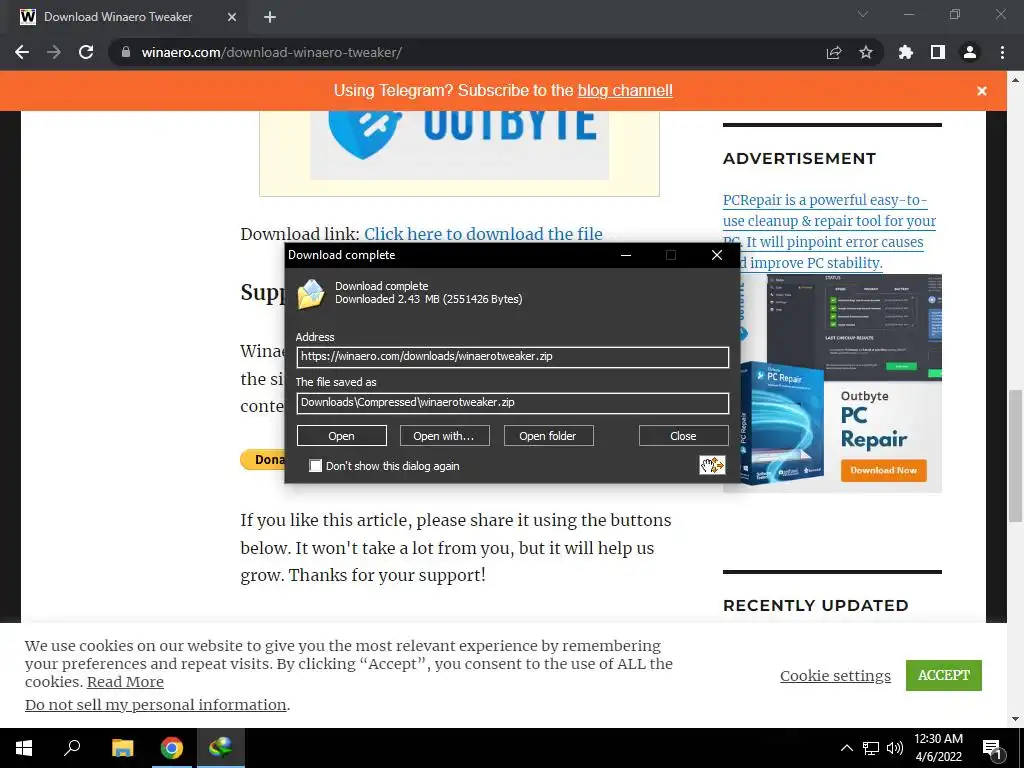Click the browser back arrow
1024x768 pixels.
[22, 52]
